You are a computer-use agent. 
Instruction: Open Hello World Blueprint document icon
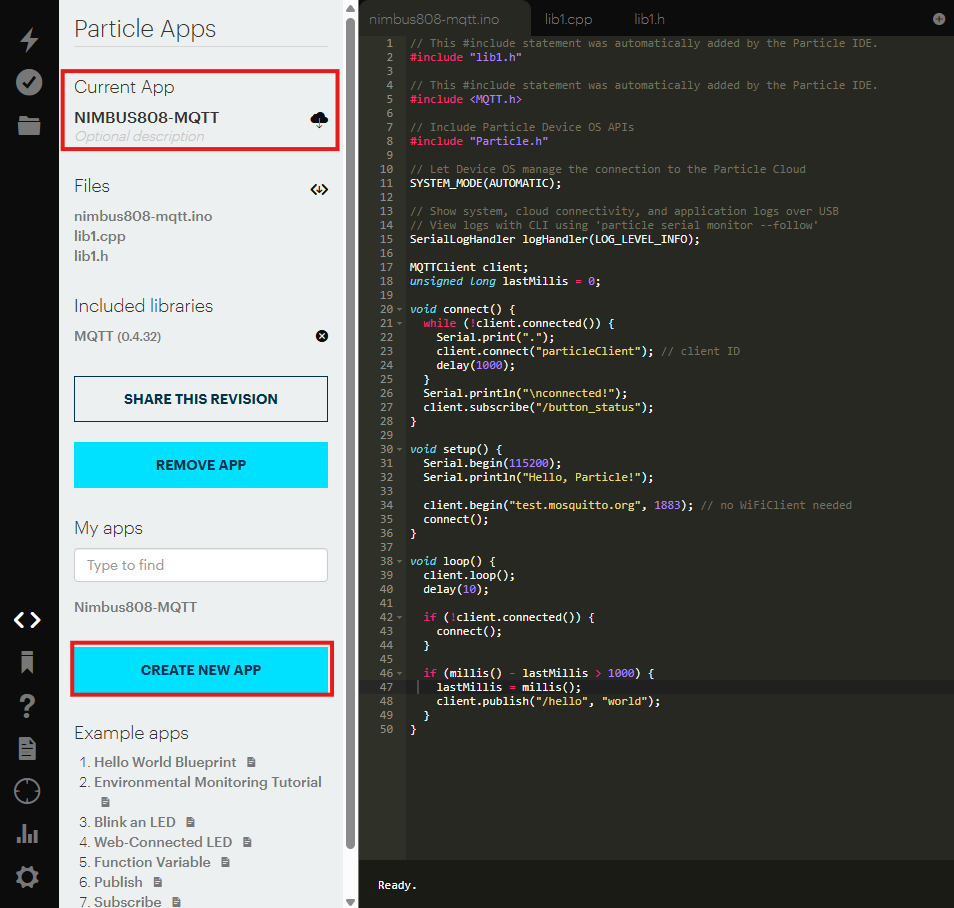251,762
